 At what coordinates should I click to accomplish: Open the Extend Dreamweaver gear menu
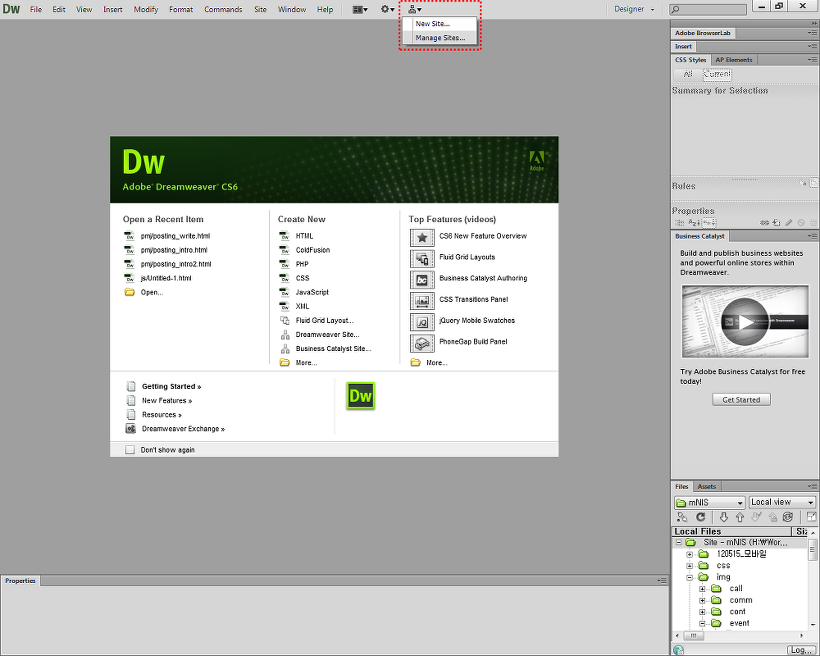coord(388,9)
